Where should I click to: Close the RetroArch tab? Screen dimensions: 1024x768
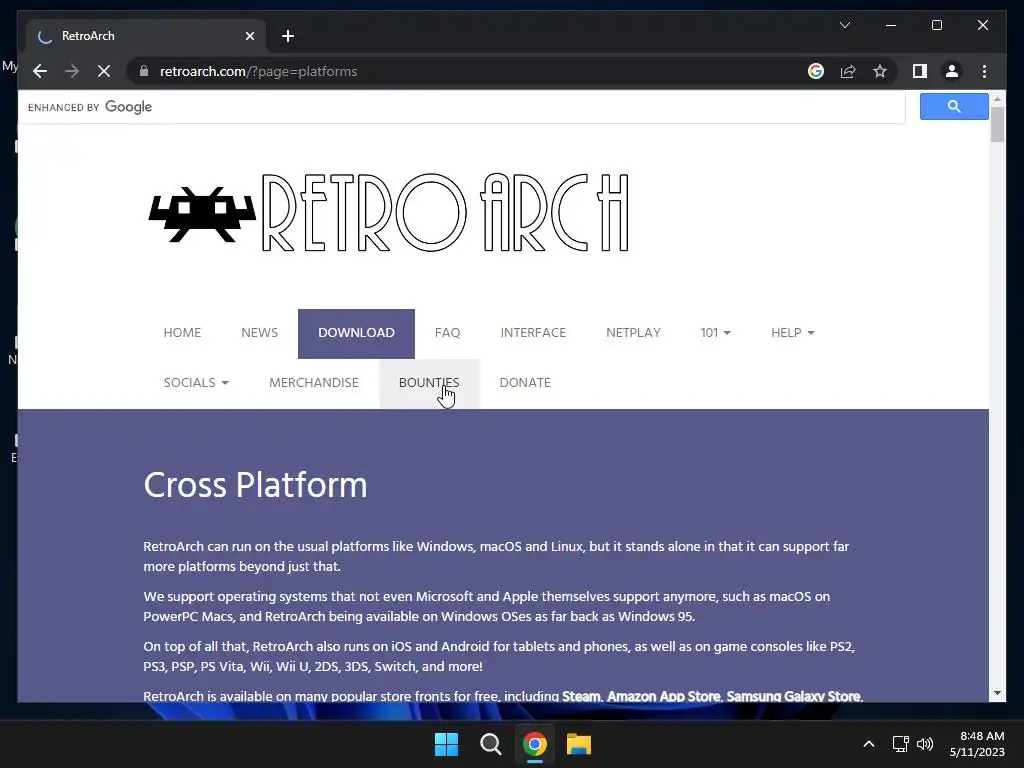[x=249, y=36]
